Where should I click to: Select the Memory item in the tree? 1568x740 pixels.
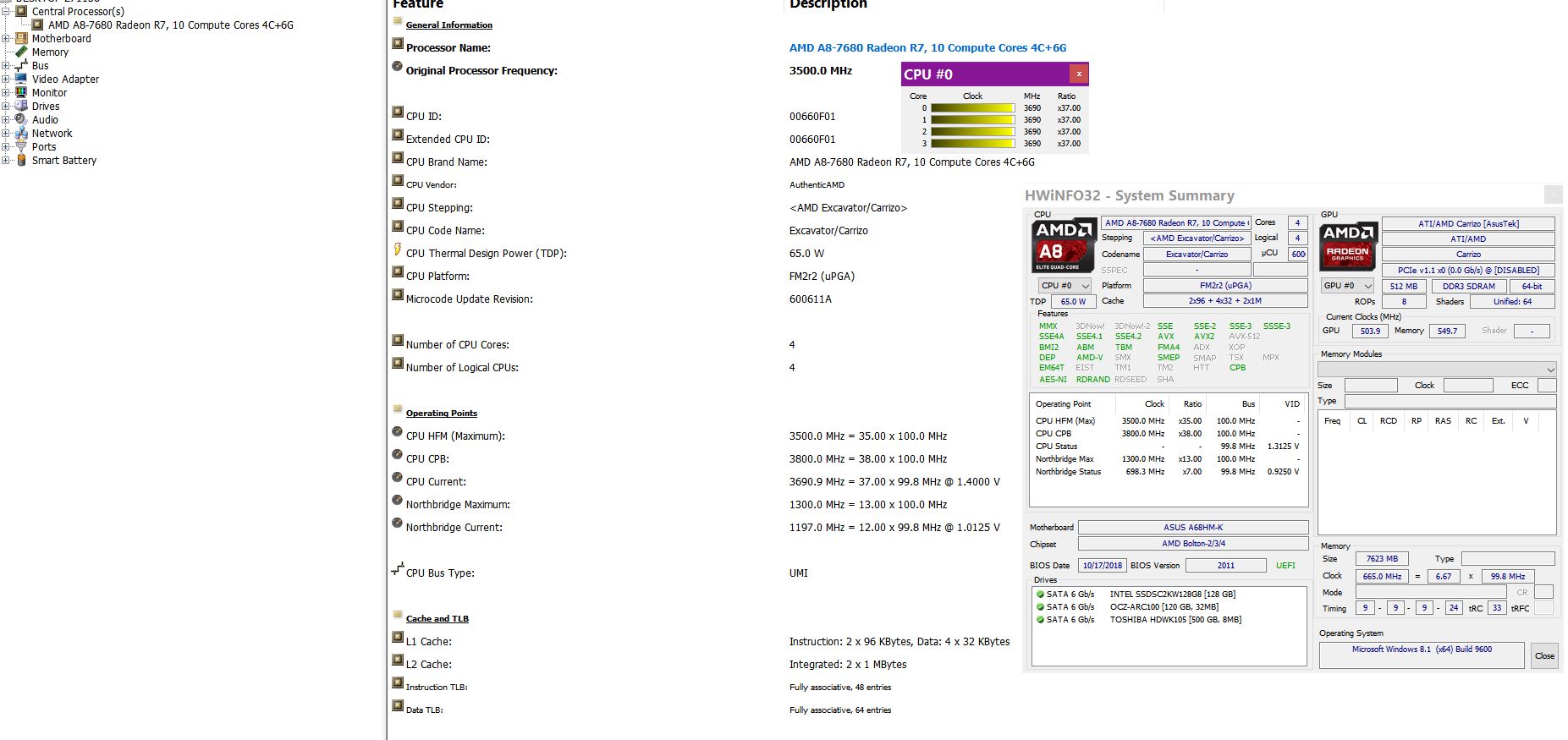click(x=50, y=52)
